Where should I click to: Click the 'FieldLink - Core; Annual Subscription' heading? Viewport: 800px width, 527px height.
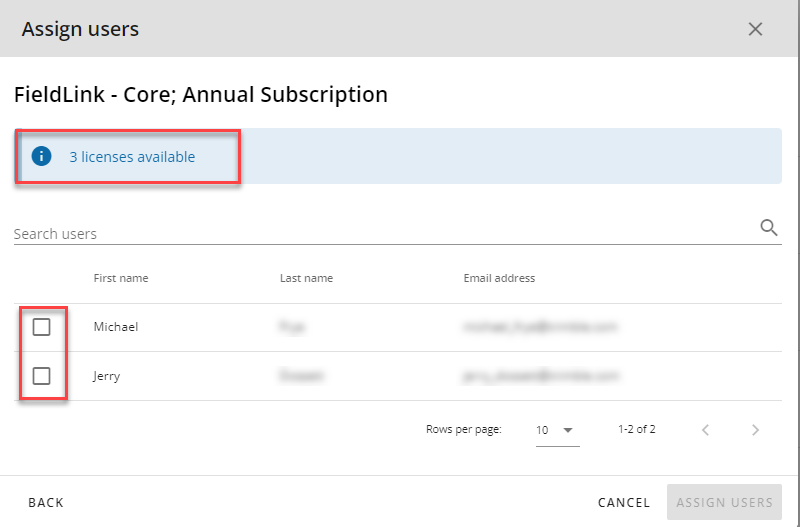(201, 94)
